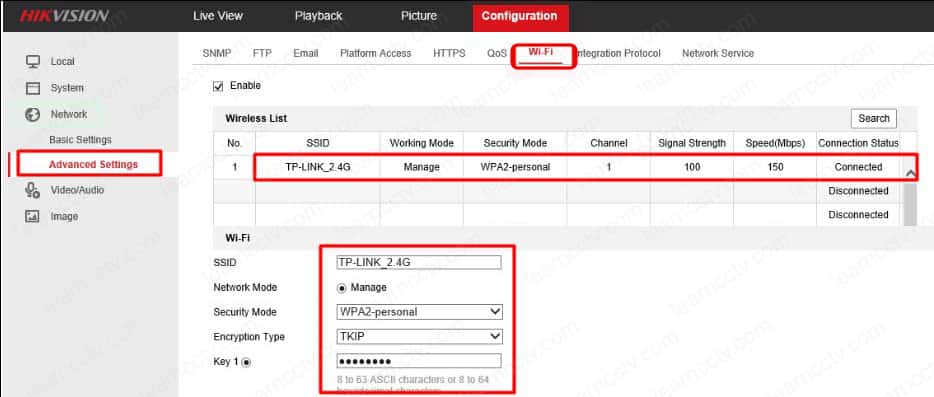Open the Picture tab
The height and width of the screenshot is (397, 934).
419,16
